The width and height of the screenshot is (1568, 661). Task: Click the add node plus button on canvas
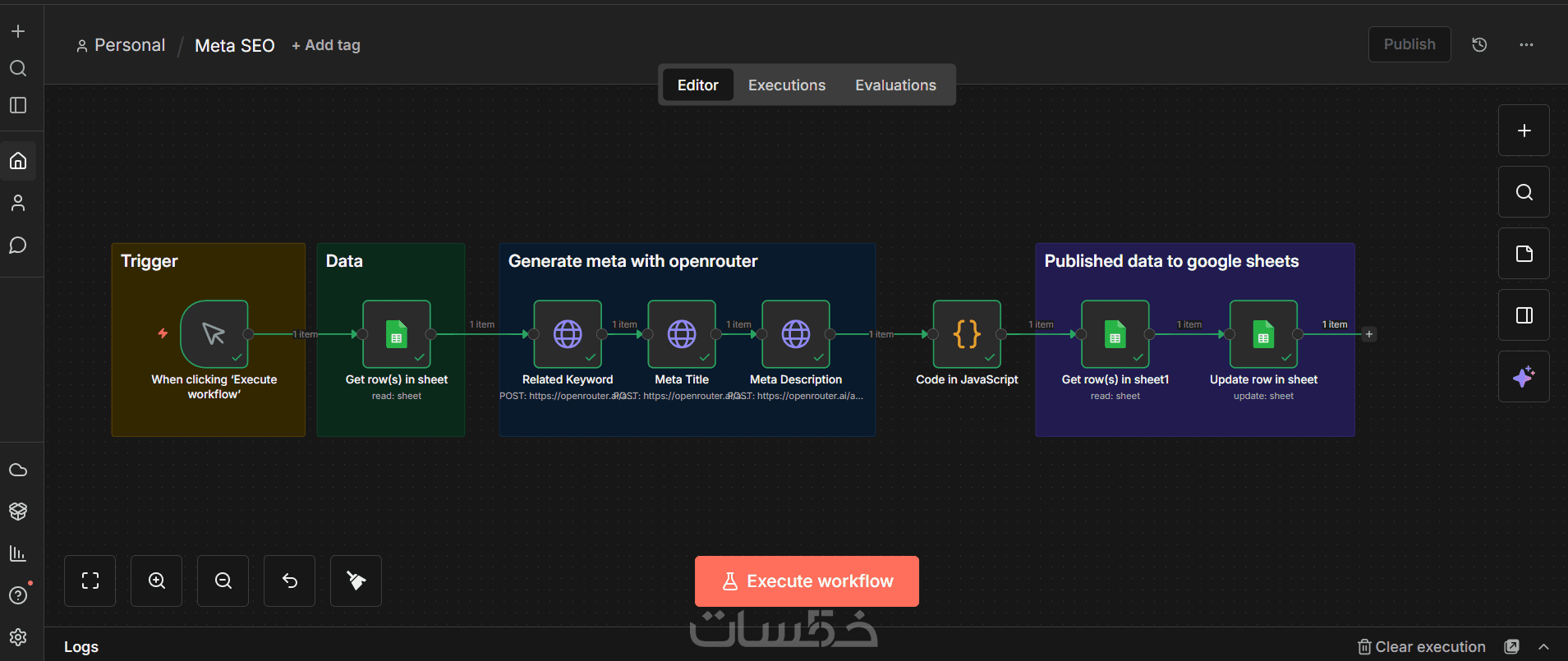coord(1524,131)
